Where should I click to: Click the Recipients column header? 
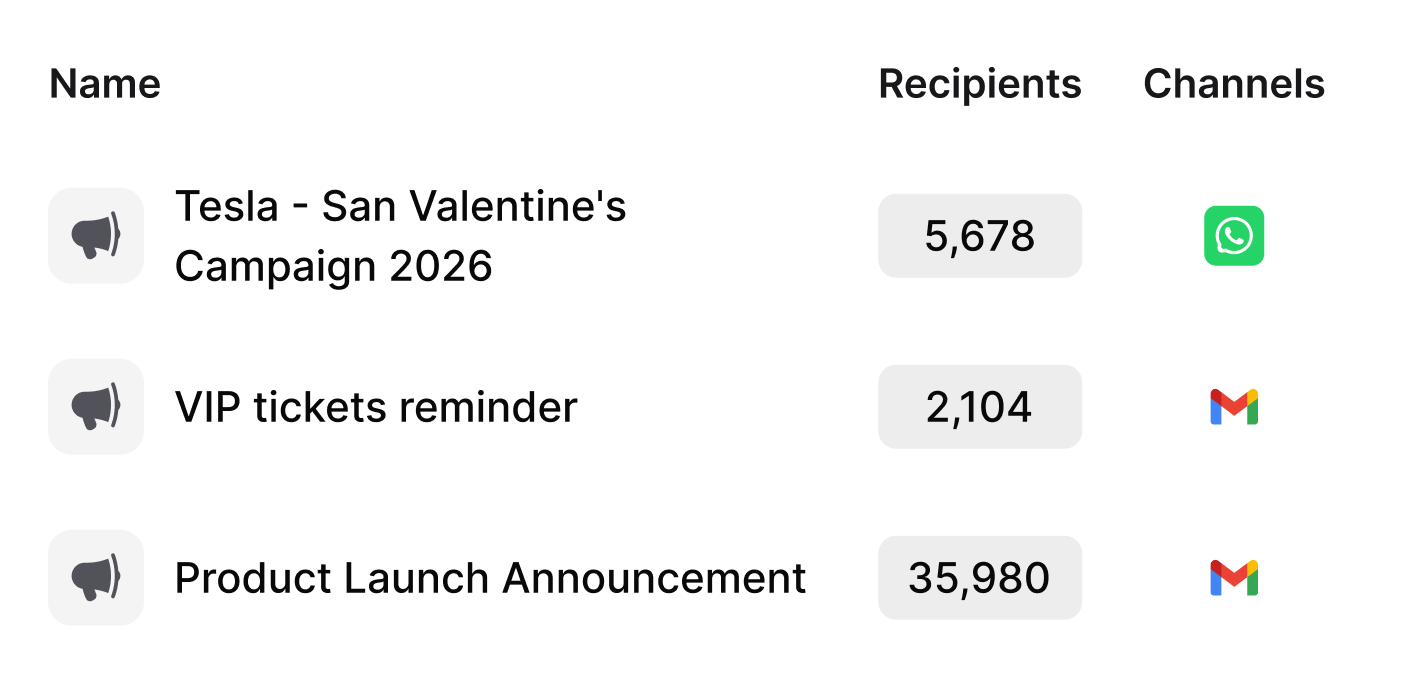point(979,84)
